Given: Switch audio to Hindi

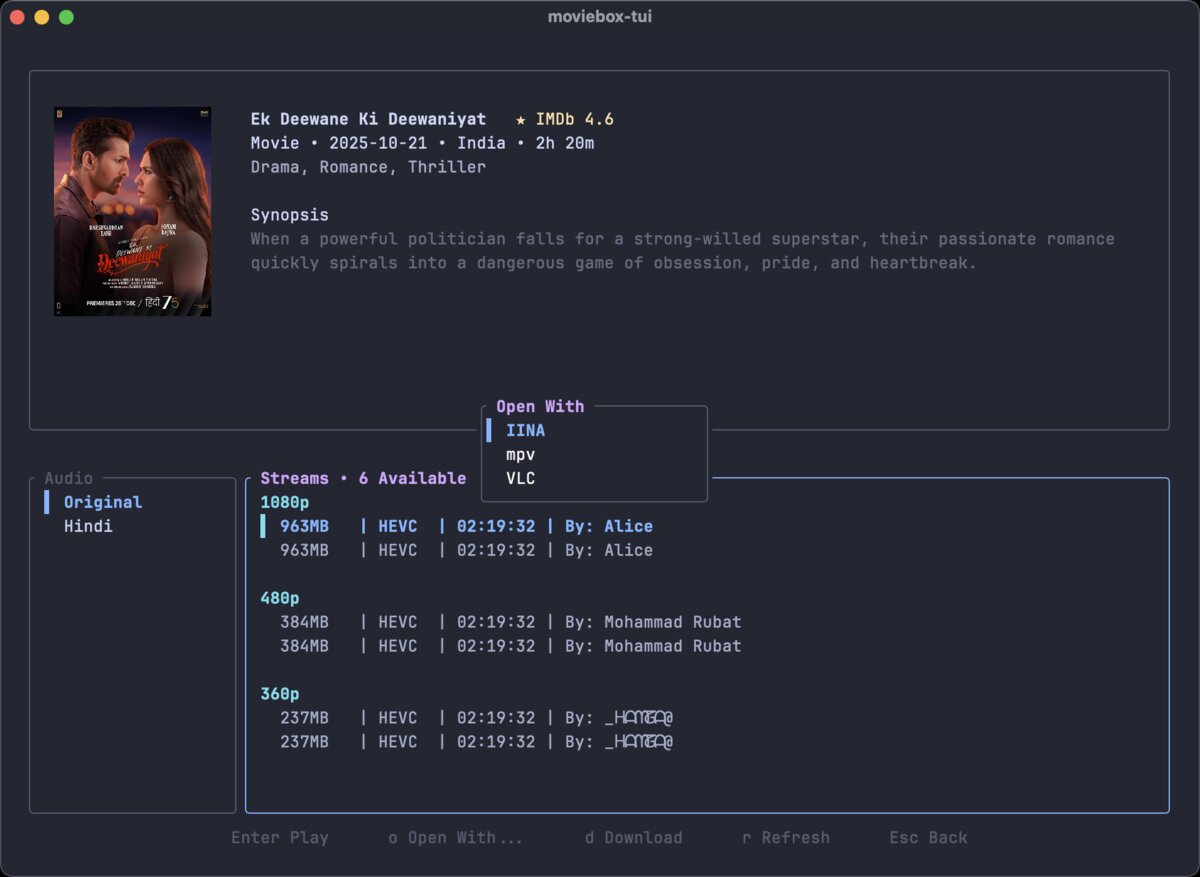Looking at the screenshot, I should point(88,526).
